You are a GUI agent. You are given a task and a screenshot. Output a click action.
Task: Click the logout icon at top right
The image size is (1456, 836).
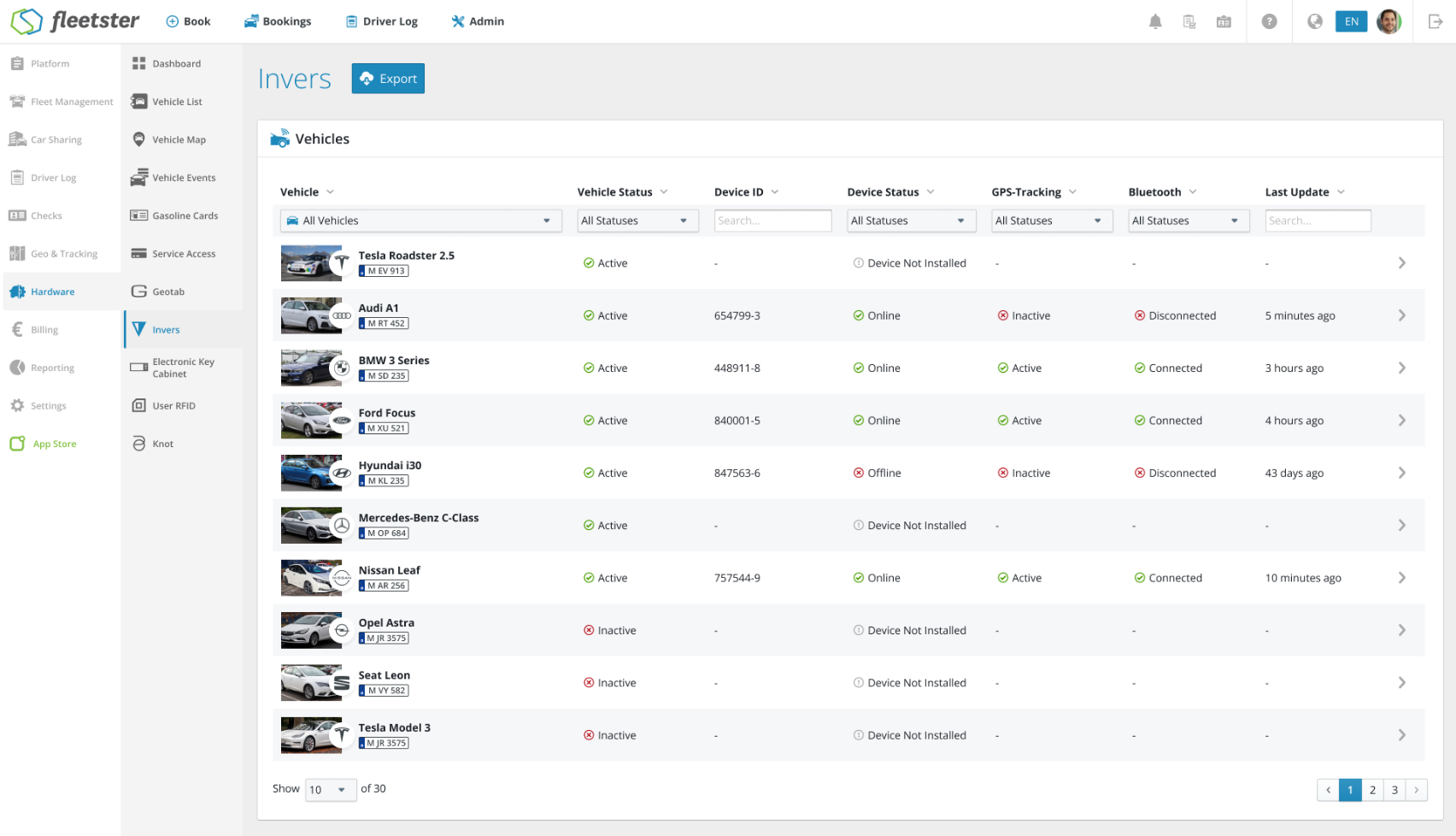coord(1435,21)
